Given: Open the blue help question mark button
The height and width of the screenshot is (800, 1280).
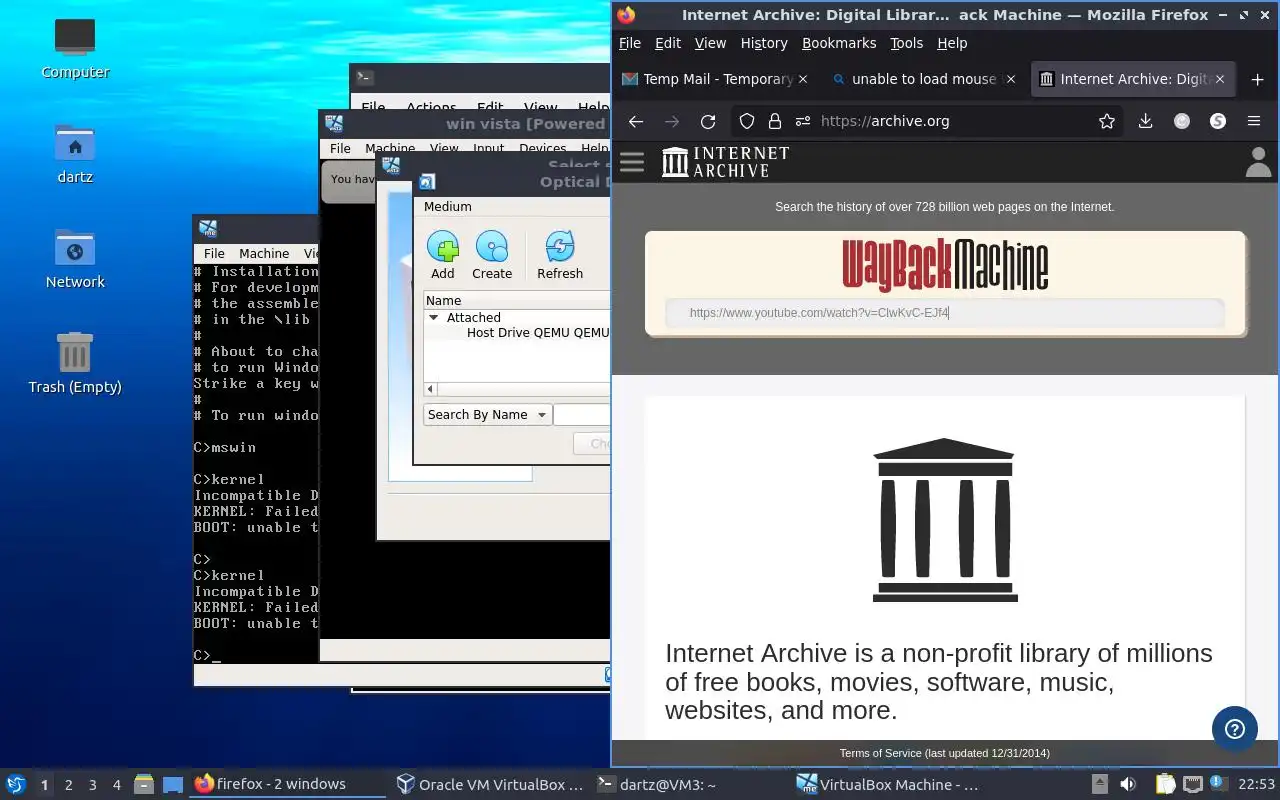Looking at the screenshot, I should (x=1235, y=729).
